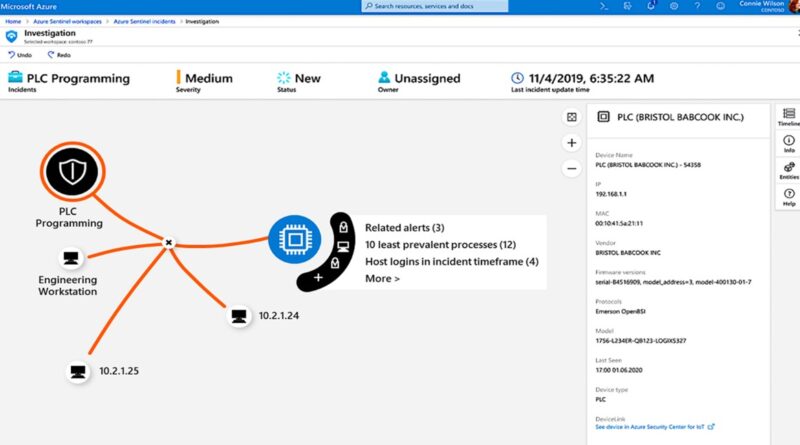Open Related alerts (3)
This screenshot has height=445, width=800.
[x=405, y=228]
